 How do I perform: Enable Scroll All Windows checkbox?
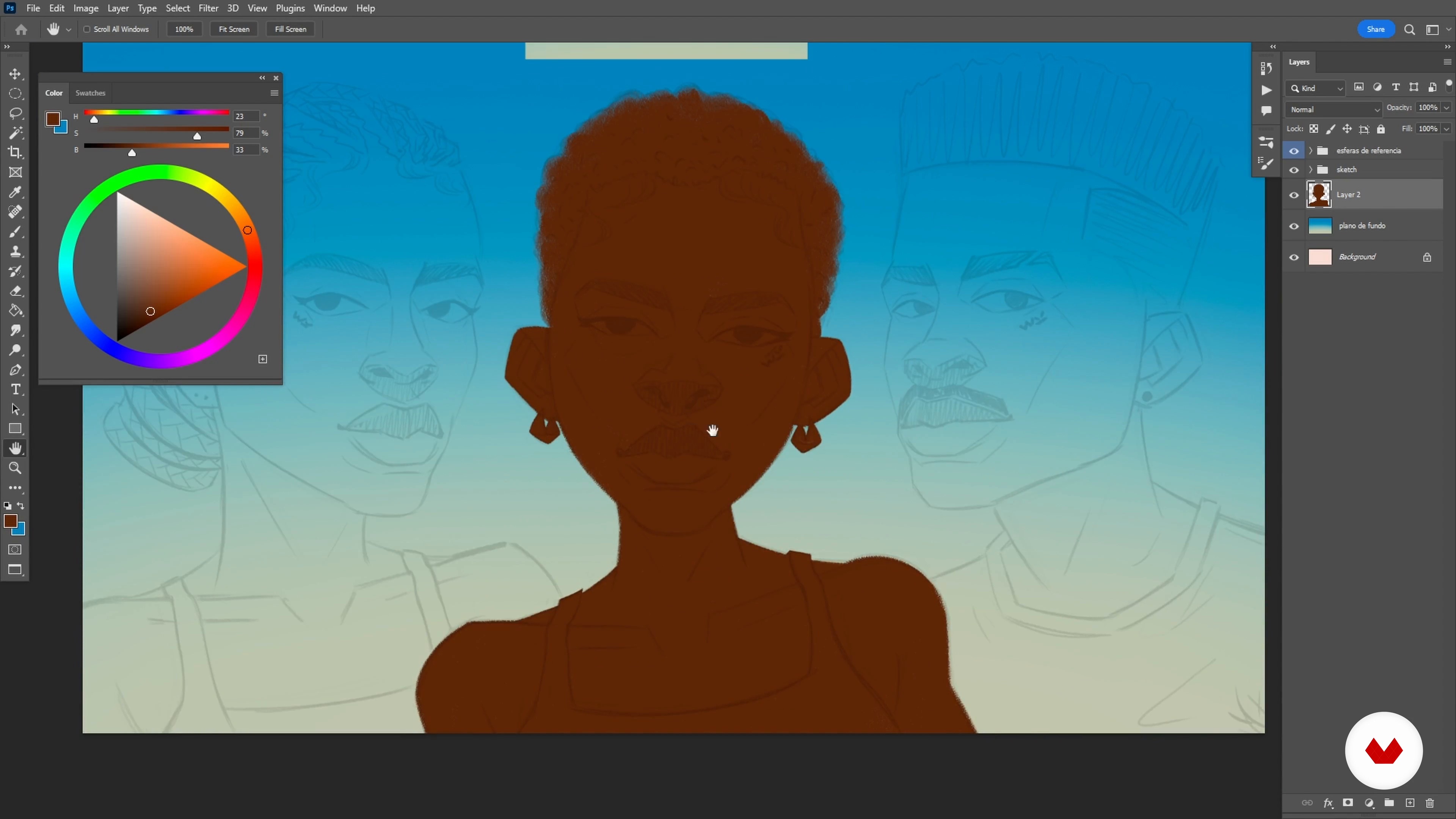coord(87,30)
